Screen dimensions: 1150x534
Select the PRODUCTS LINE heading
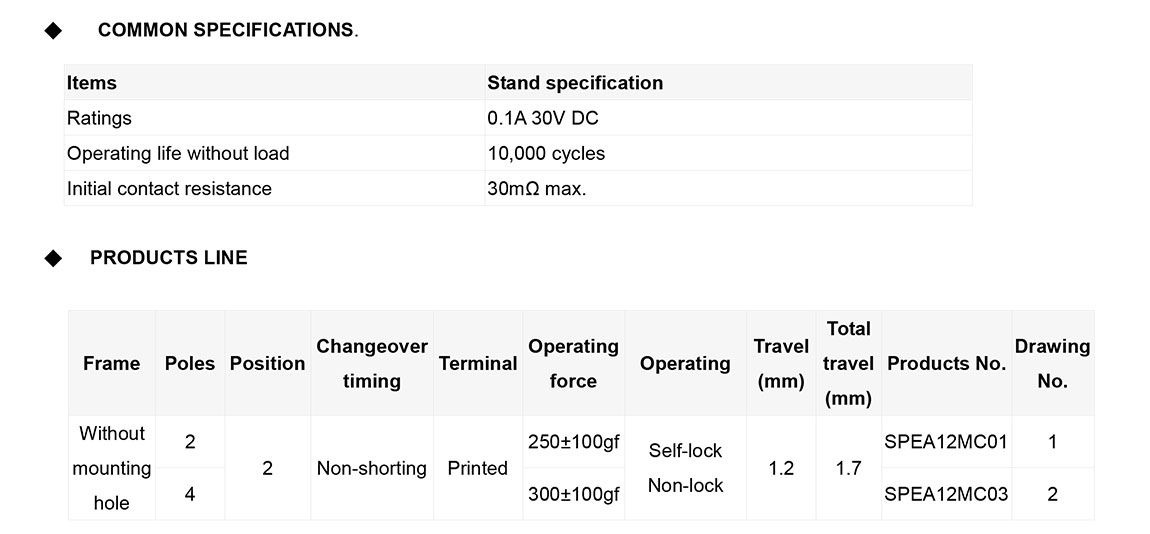click(169, 258)
